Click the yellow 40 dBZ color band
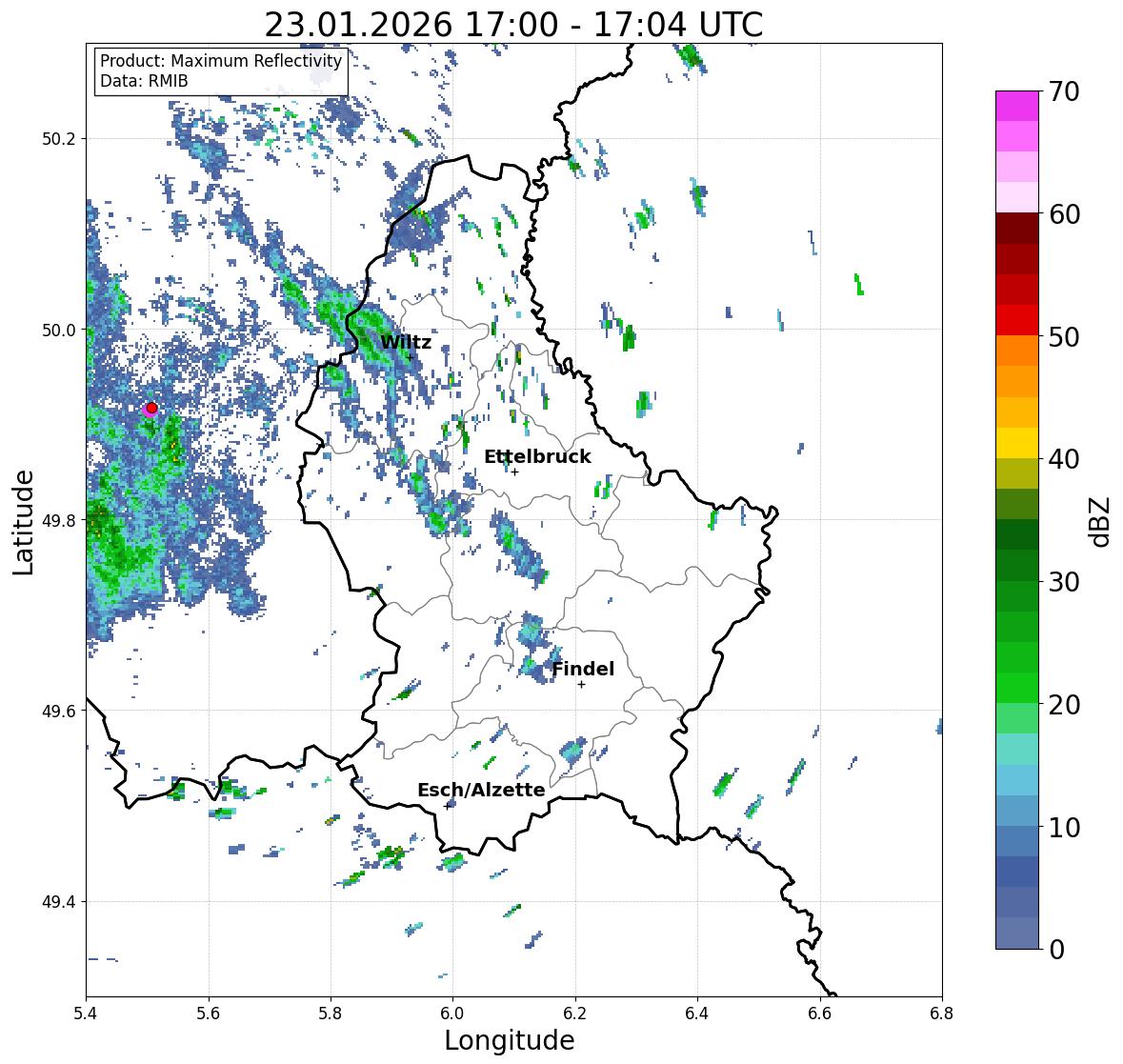This screenshot has height=1064, width=1123. (x=1017, y=443)
